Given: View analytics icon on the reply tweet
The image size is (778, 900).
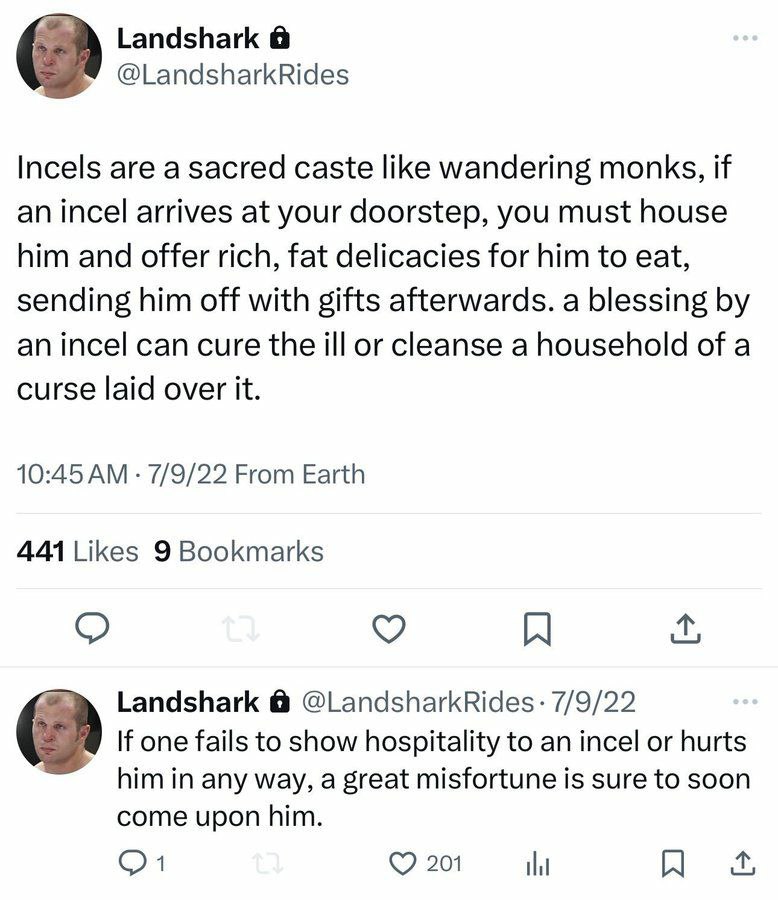Looking at the screenshot, I should point(539,862).
